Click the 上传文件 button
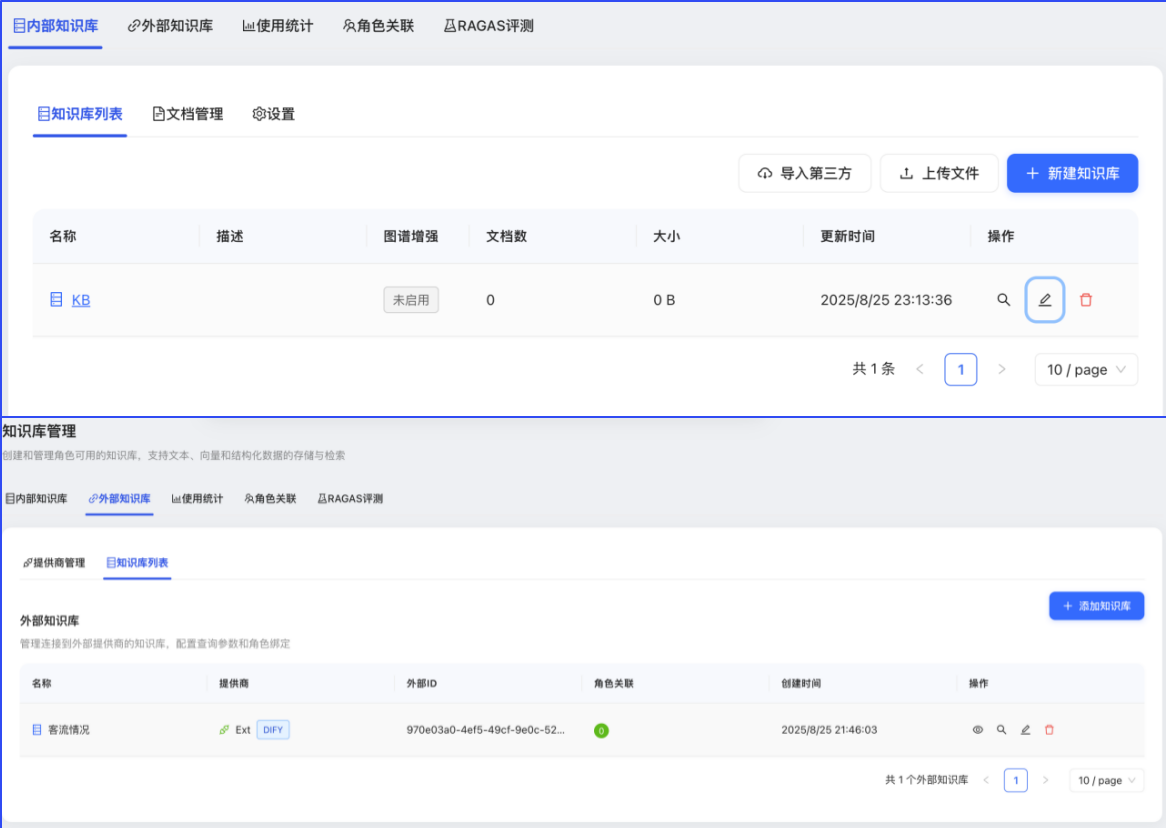 [939, 173]
